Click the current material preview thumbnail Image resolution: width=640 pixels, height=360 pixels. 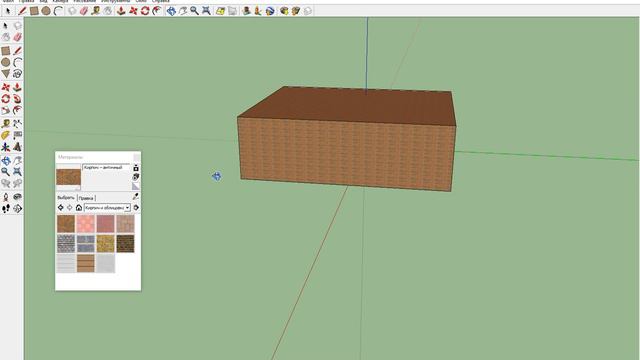pyautogui.click(x=68, y=178)
